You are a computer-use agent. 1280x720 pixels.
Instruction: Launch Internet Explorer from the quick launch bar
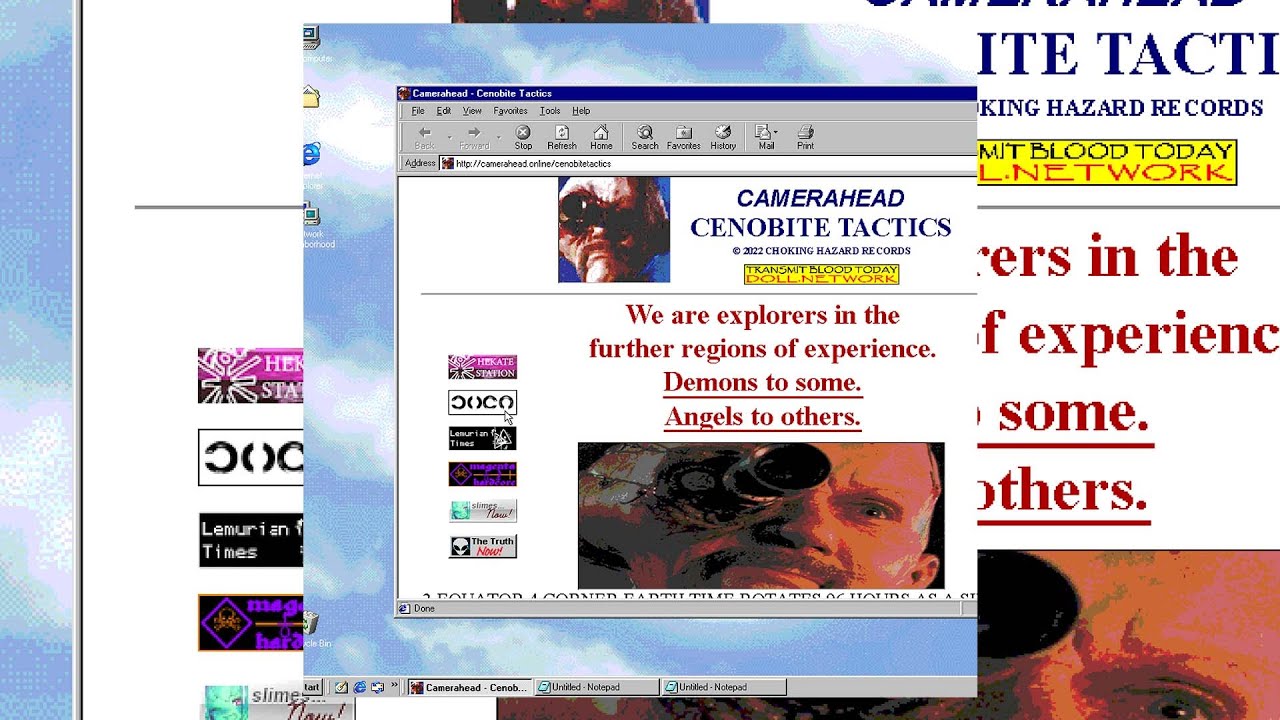point(360,687)
